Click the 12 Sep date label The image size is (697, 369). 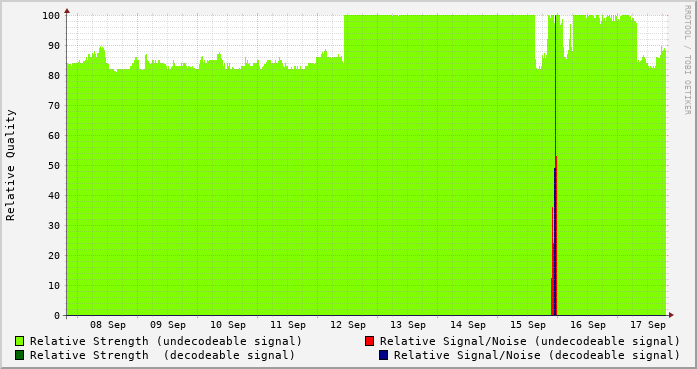348,325
